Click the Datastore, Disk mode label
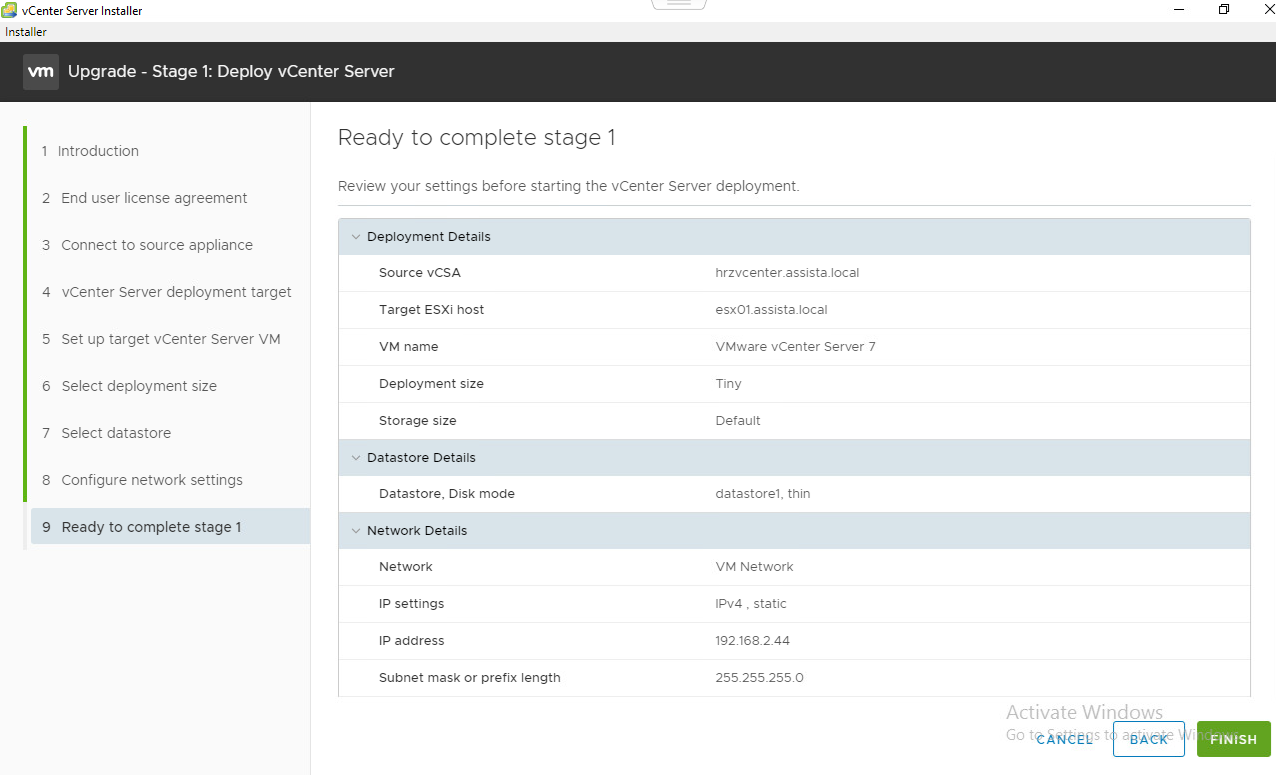The height and width of the screenshot is (775, 1276). (x=447, y=494)
